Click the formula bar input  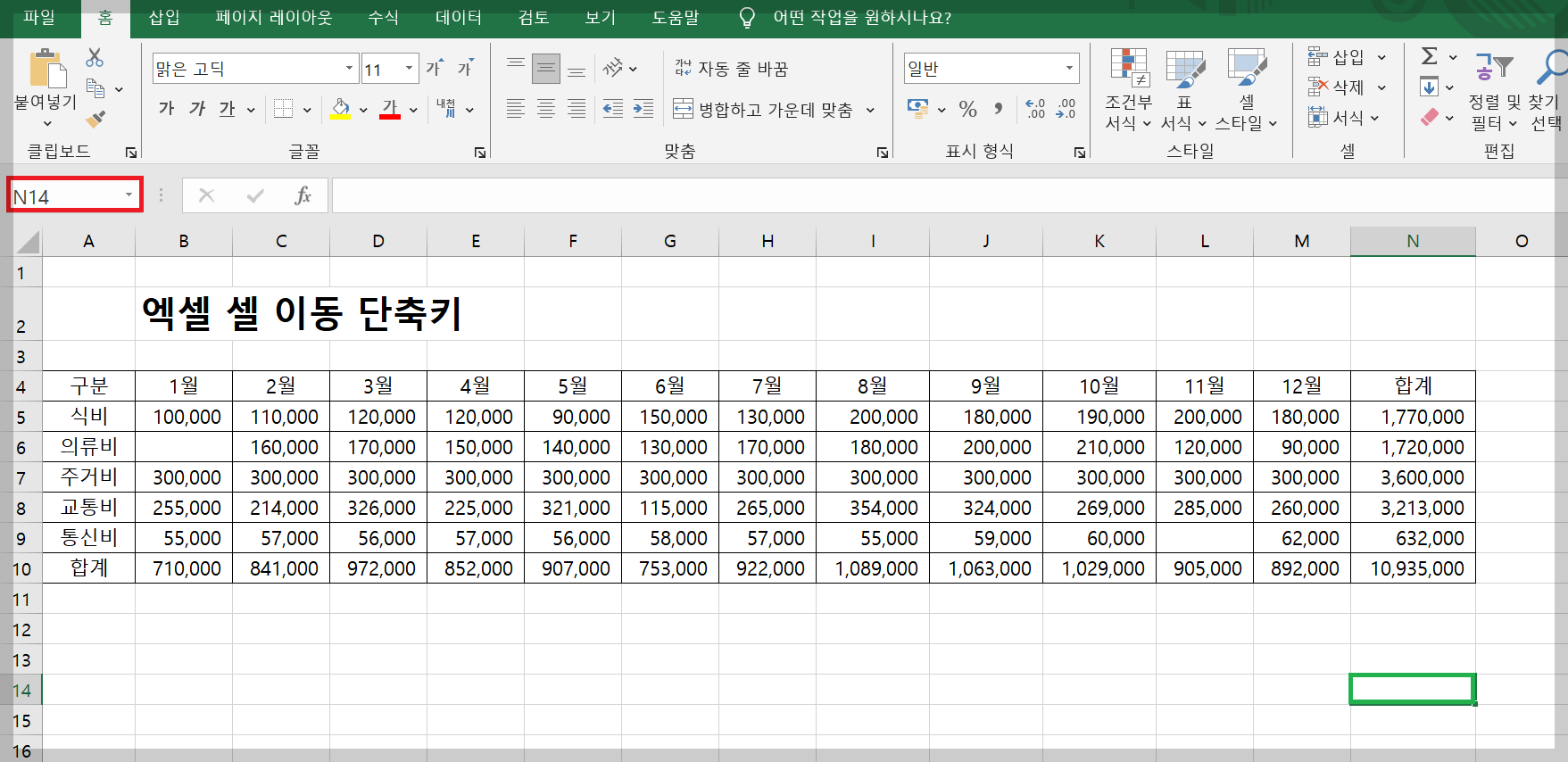[x=949, y=195]
